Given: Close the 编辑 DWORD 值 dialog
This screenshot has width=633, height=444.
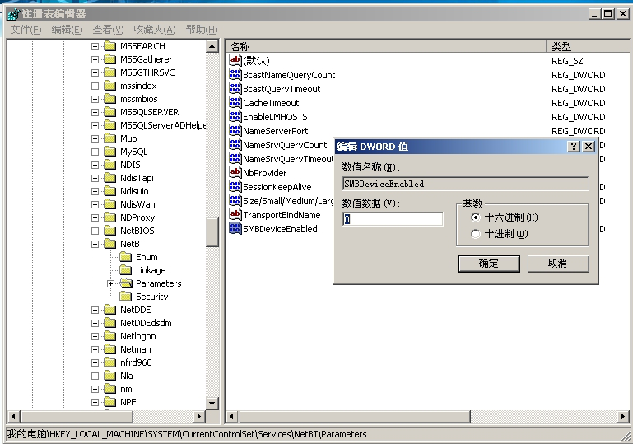Looking at the screenshot, I should point(589,146).
